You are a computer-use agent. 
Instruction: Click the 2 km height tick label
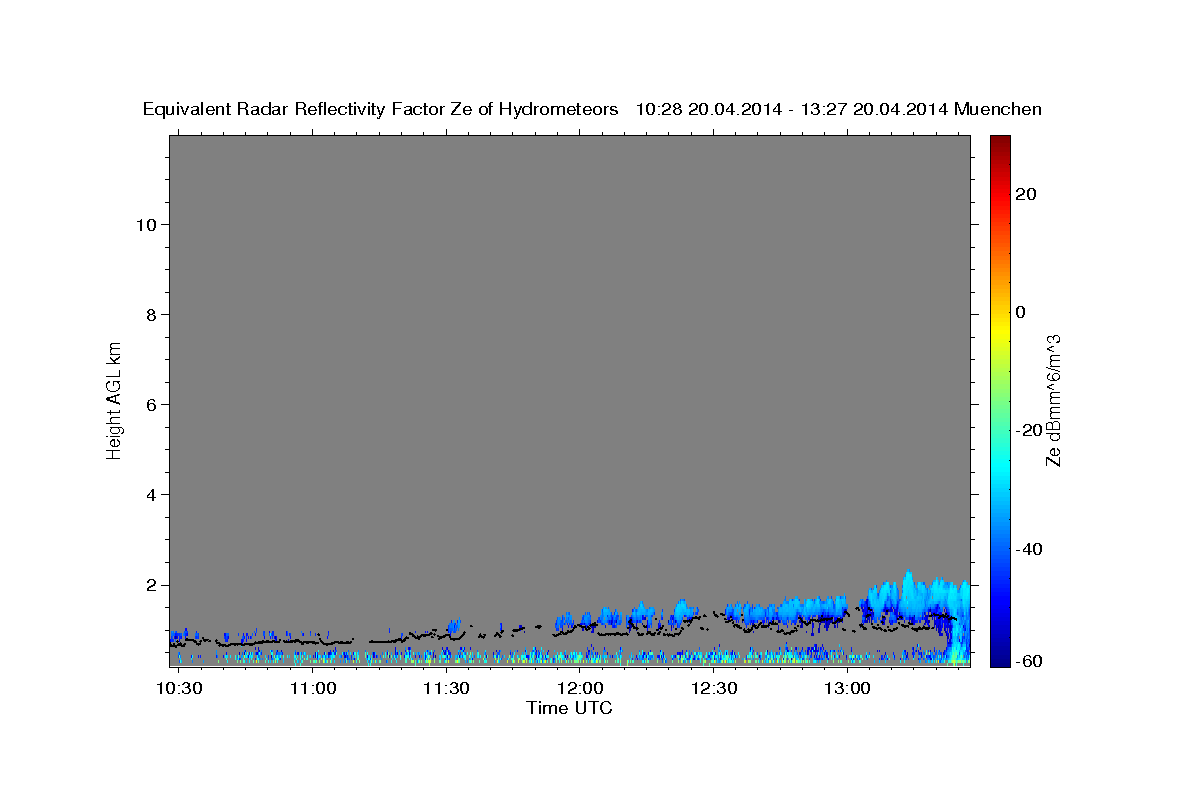151,585
